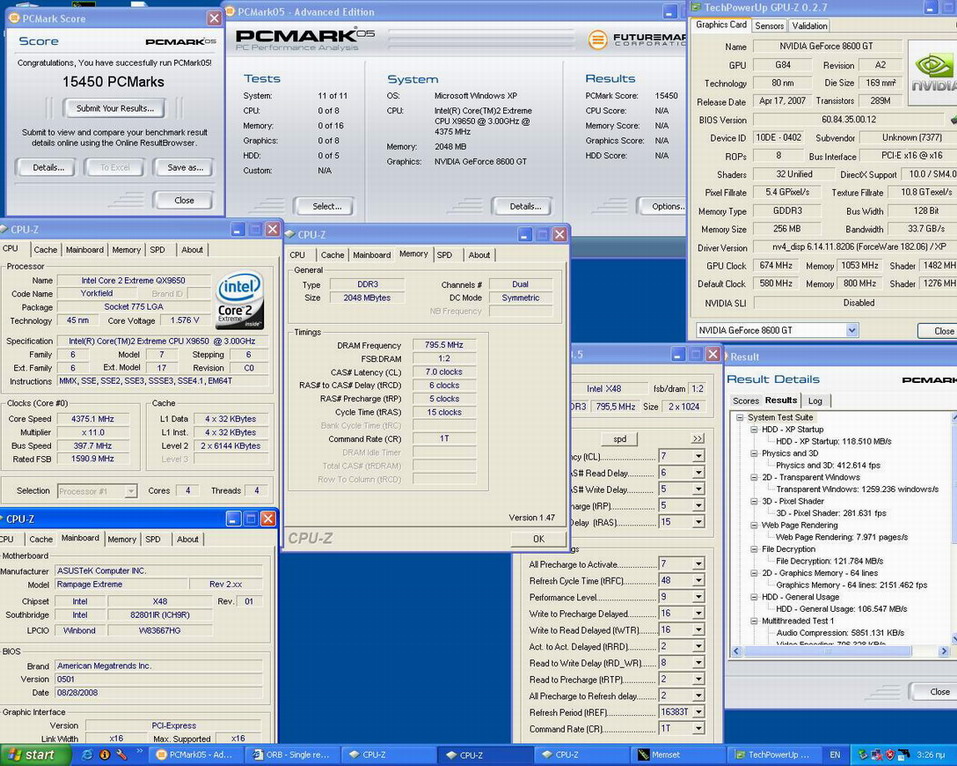Select "3D - Pixel Shader: 281.631 fps" row
Screen dimensions: 957x766
[831, 513]
